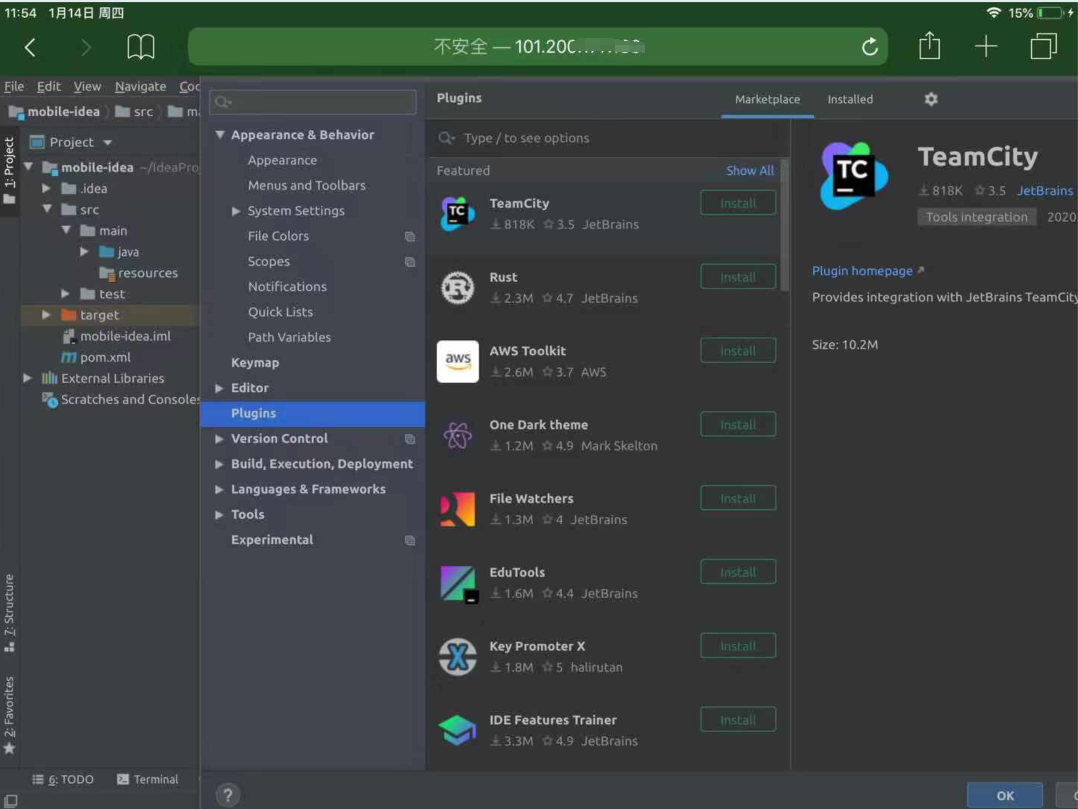Click the Version Control project-level icon

(410, 439)
